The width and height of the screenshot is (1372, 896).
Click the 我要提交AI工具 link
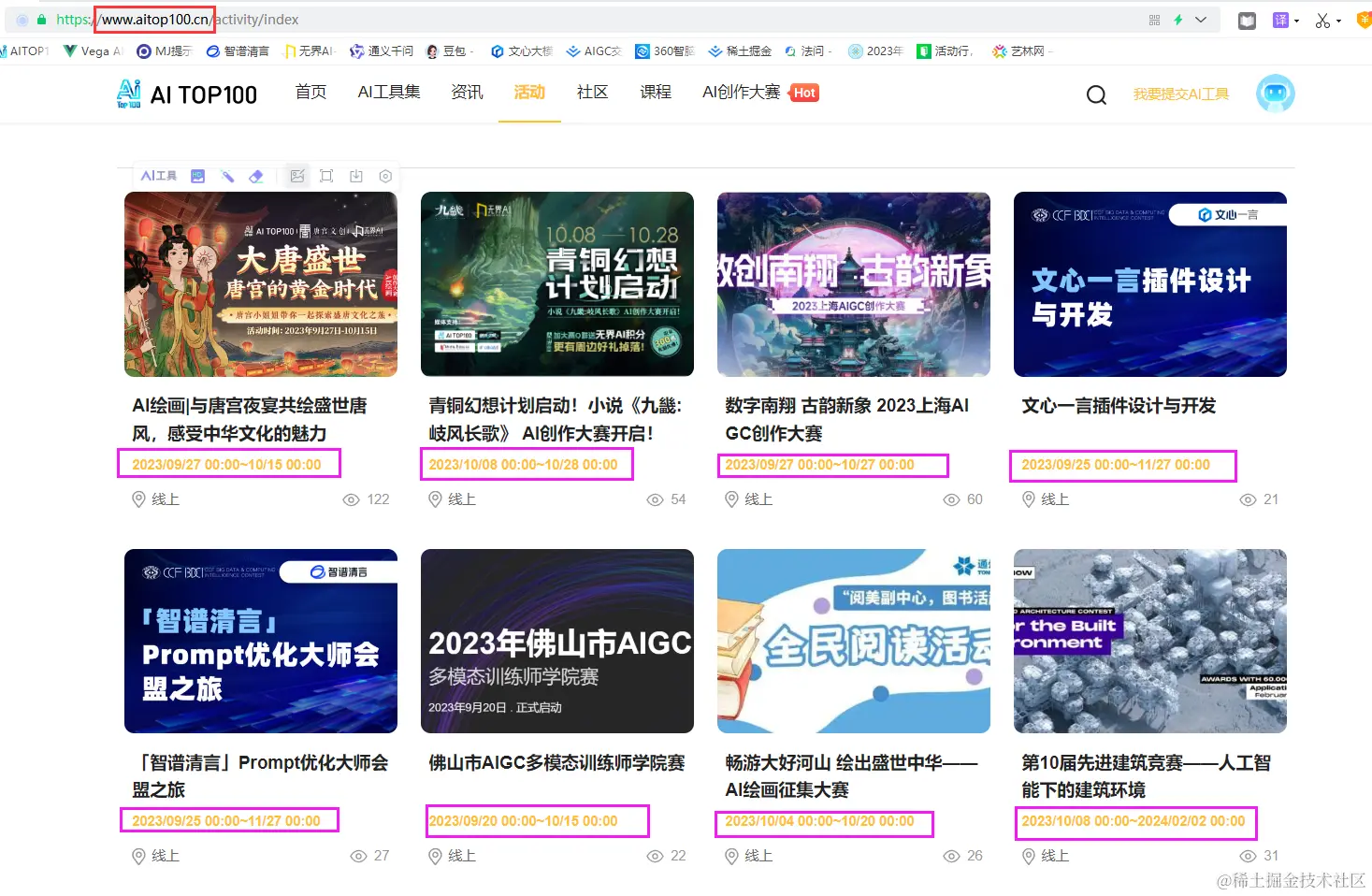1180,94
